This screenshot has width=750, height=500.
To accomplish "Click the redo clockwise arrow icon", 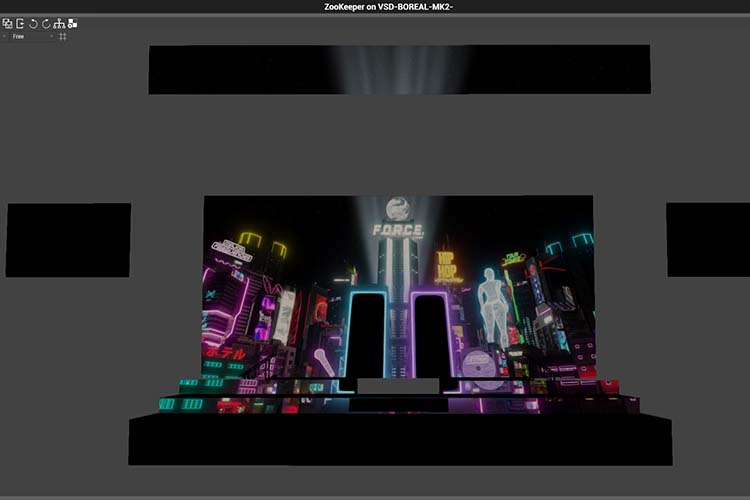I will click(46, 23).
